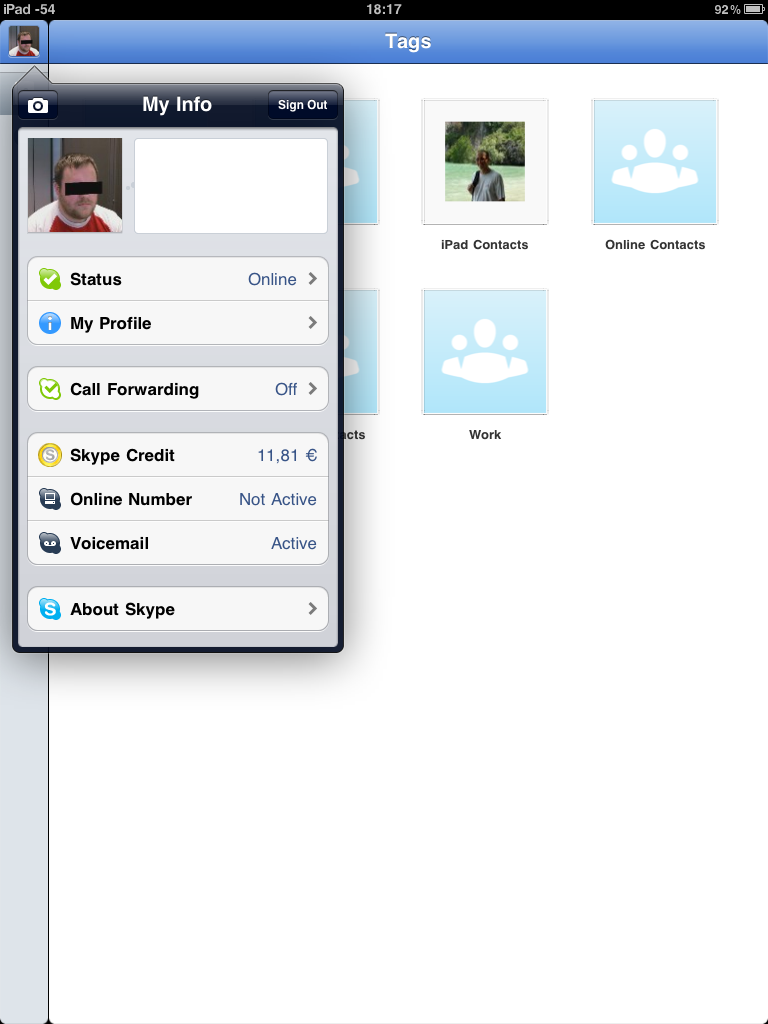Expand the Status row chevron

tap(313, 279)
